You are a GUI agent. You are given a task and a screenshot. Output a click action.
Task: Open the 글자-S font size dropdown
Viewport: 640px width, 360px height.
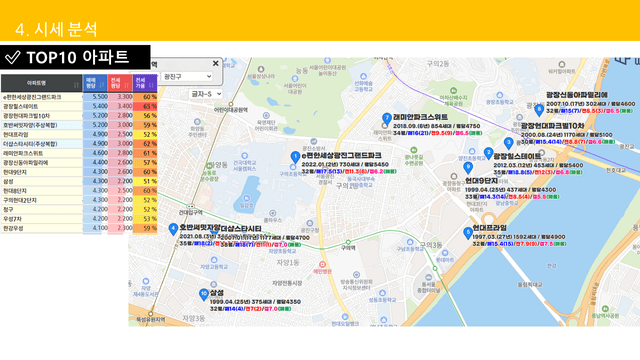(x=205, y=94)
